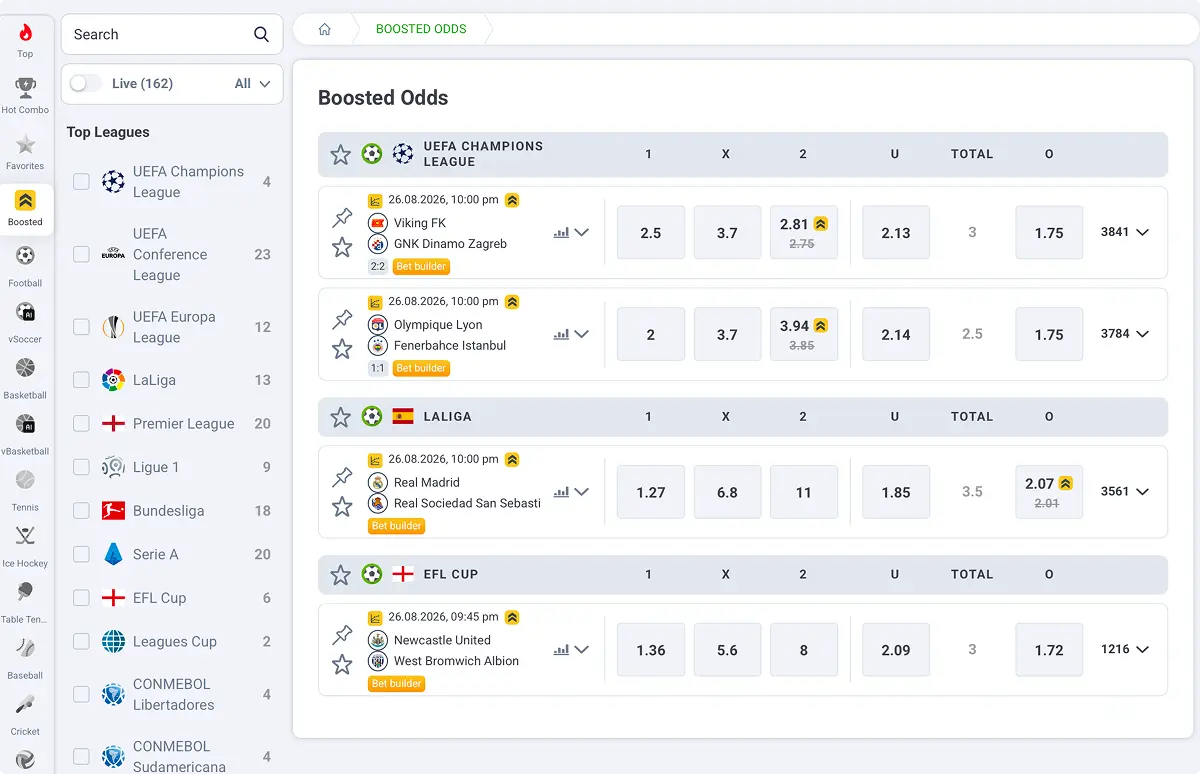Favorite the Real Madrid match

[342, 507]
